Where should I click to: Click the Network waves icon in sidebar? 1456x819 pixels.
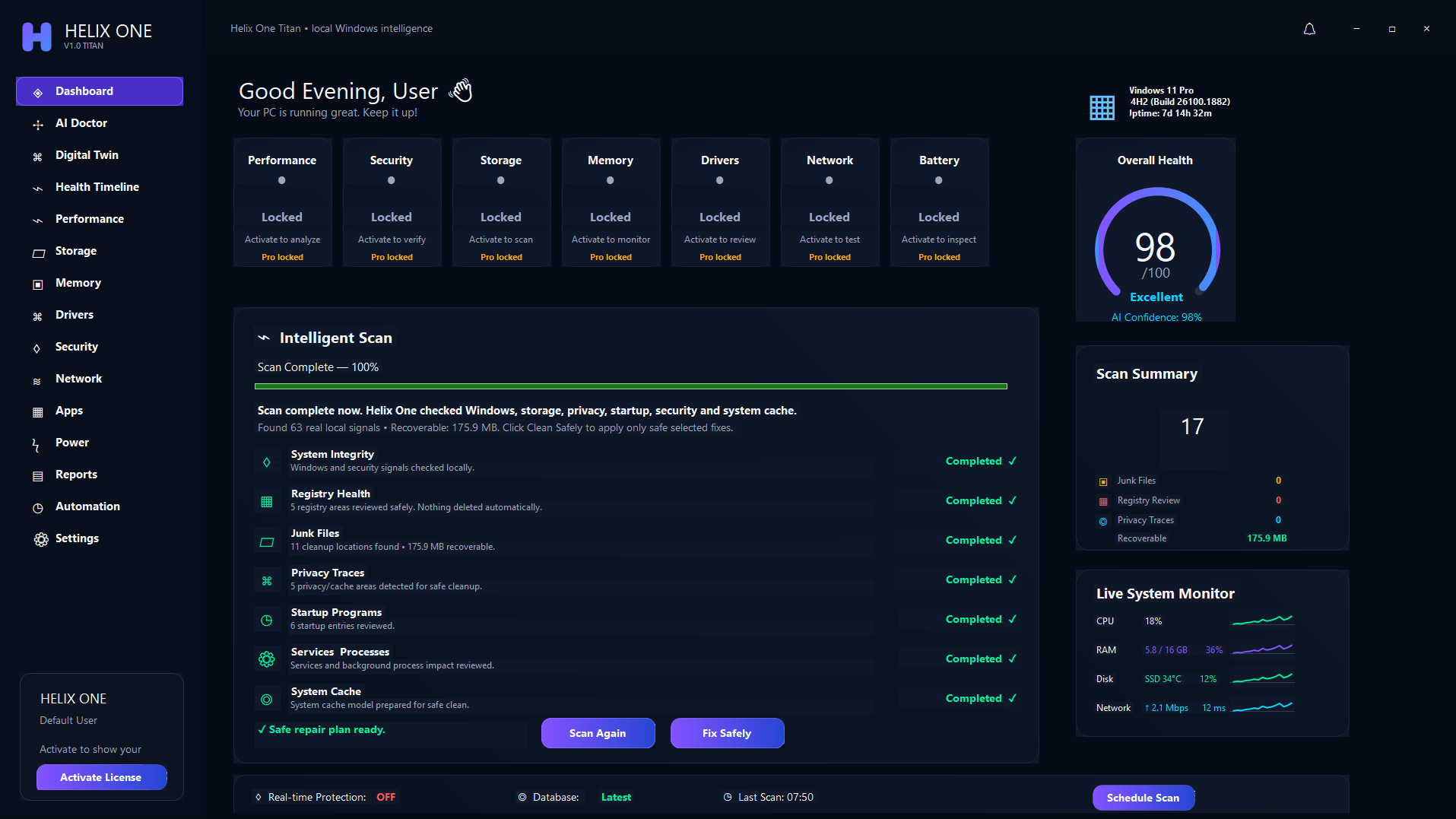pyautogui.click(x=36, y=380)
